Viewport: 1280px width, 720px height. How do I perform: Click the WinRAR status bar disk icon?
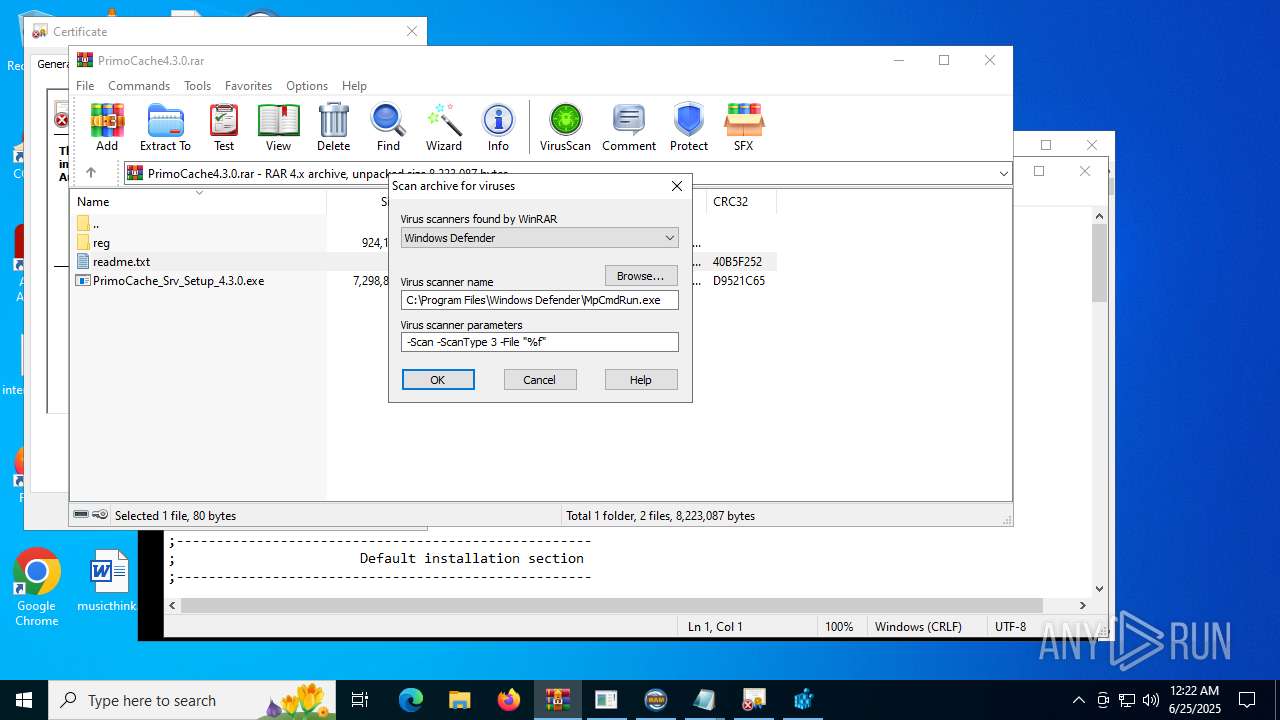[x=81, y=515]
